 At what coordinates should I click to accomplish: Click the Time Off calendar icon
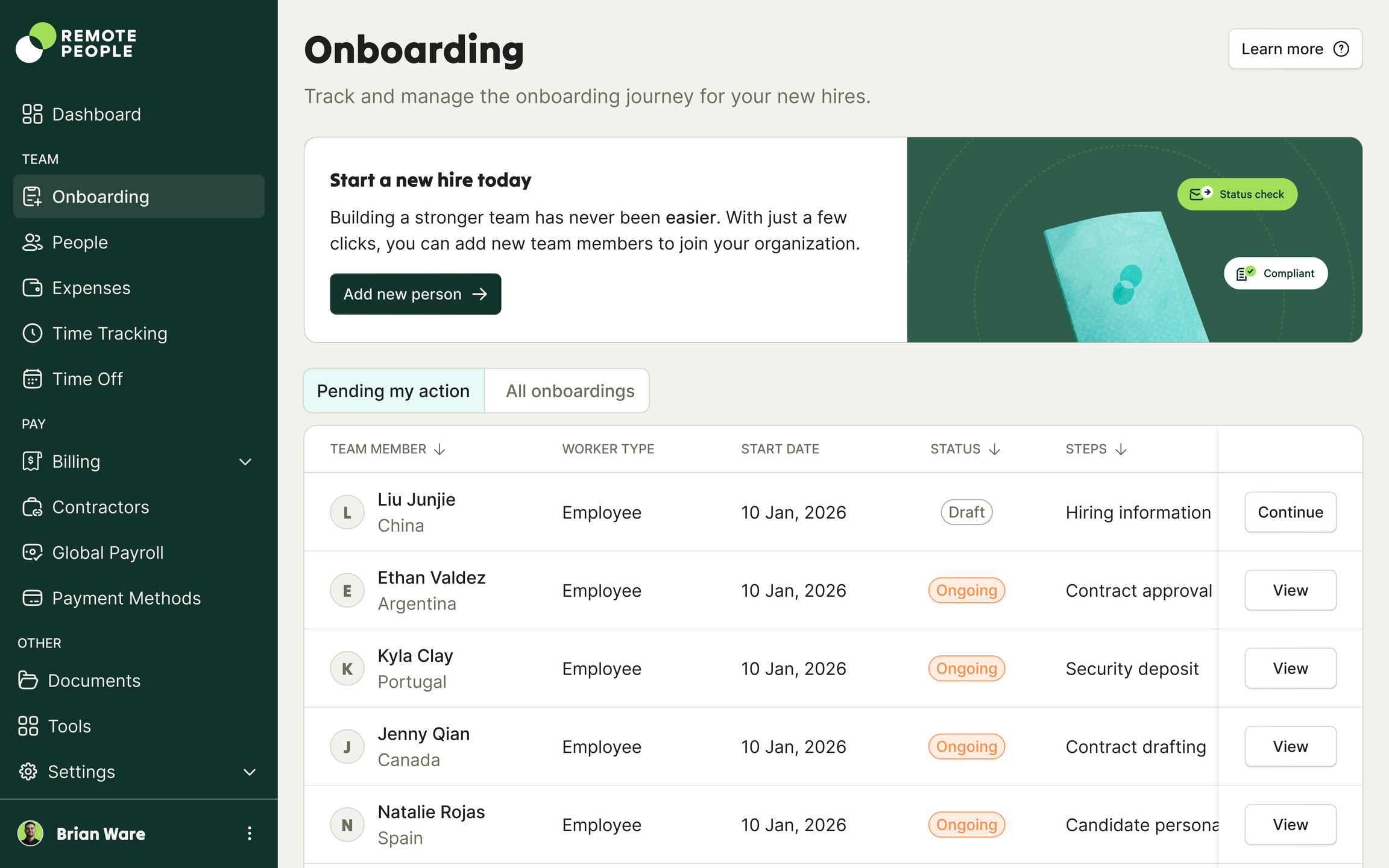tap(32, 379)
